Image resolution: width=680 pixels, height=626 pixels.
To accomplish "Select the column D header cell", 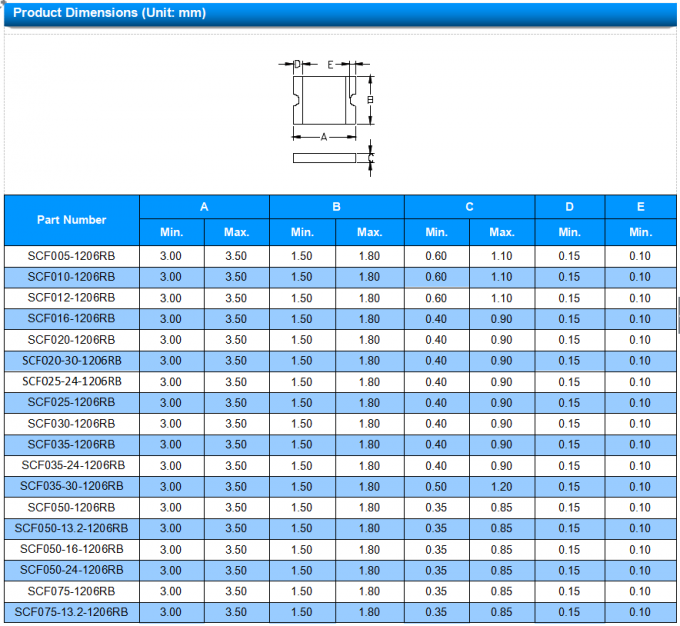I will 569,207.
